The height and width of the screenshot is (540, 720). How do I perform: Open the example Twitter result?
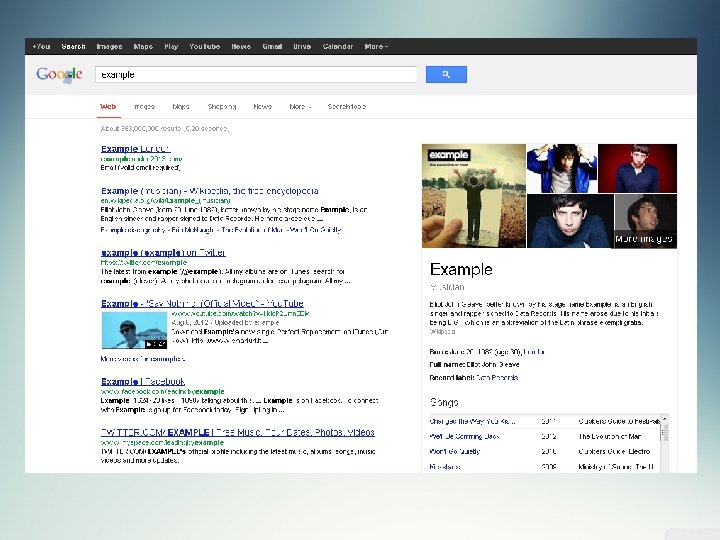(x=163, y=253)
